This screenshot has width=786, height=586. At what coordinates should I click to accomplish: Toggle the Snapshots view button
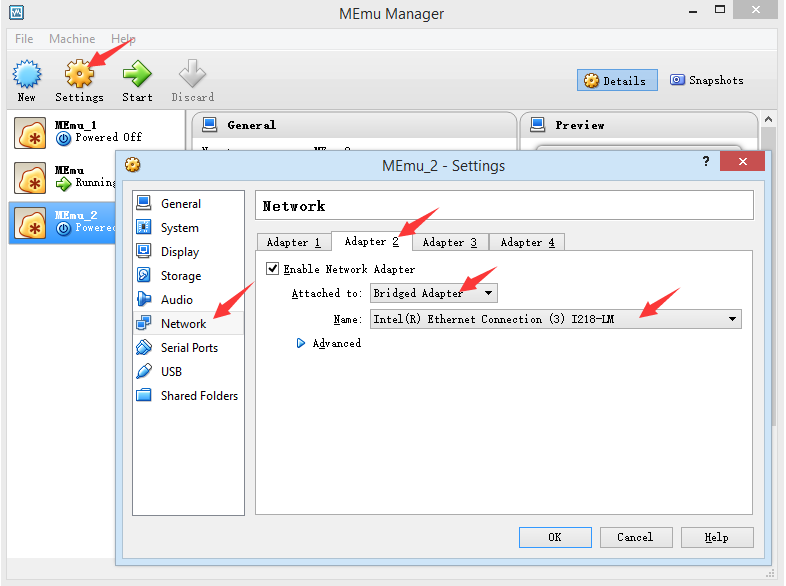tap(707, 81)
